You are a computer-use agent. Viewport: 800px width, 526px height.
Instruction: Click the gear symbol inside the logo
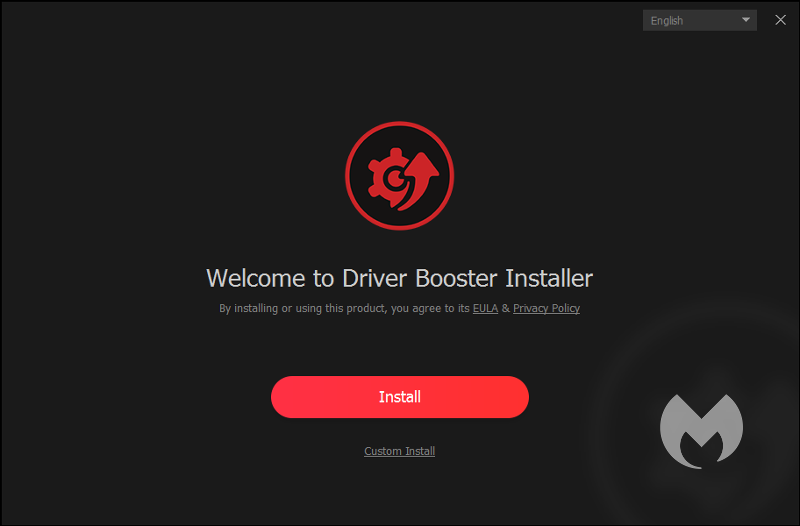[x=386, y=180]
